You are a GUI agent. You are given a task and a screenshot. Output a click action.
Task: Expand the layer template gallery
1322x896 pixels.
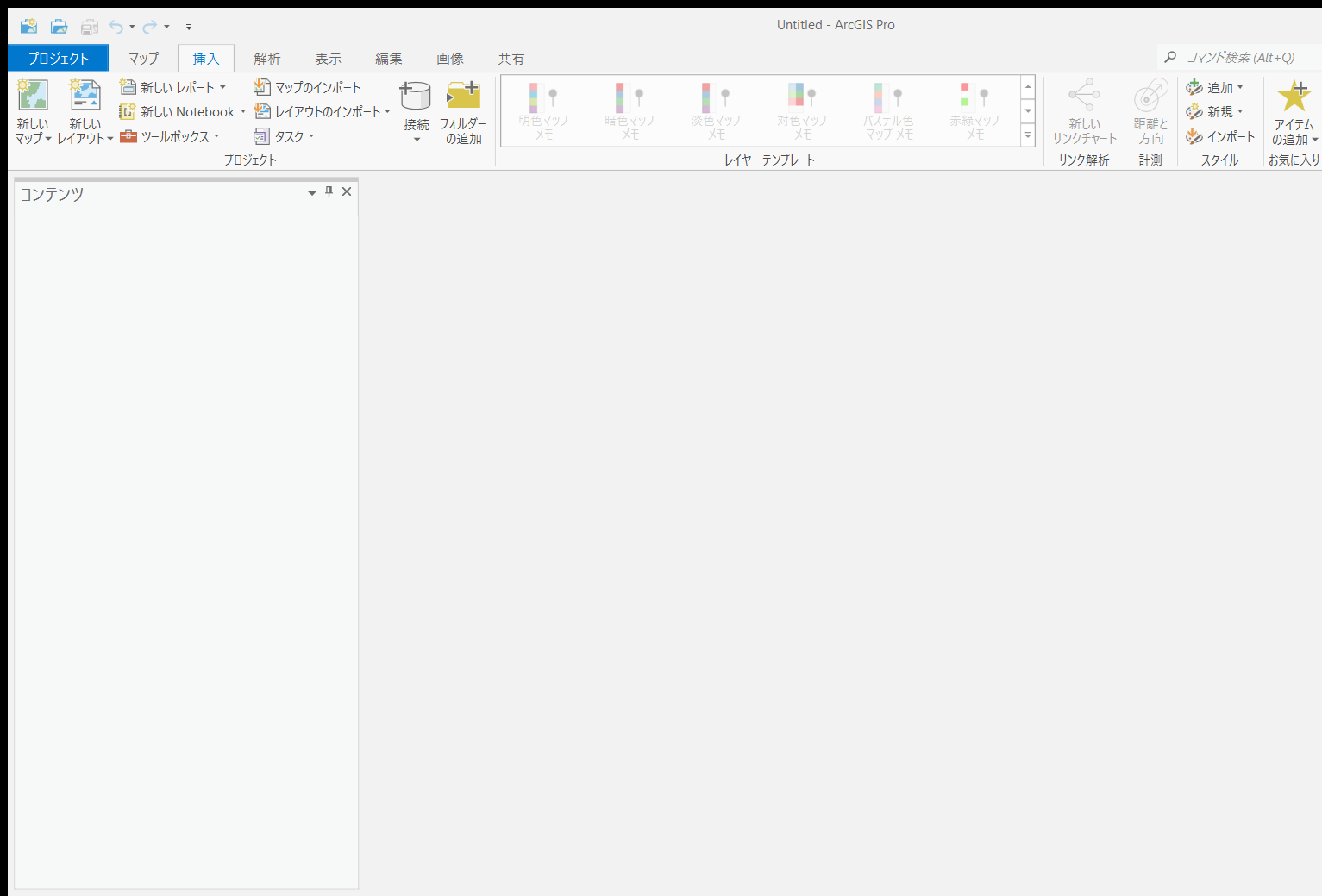1027,135
